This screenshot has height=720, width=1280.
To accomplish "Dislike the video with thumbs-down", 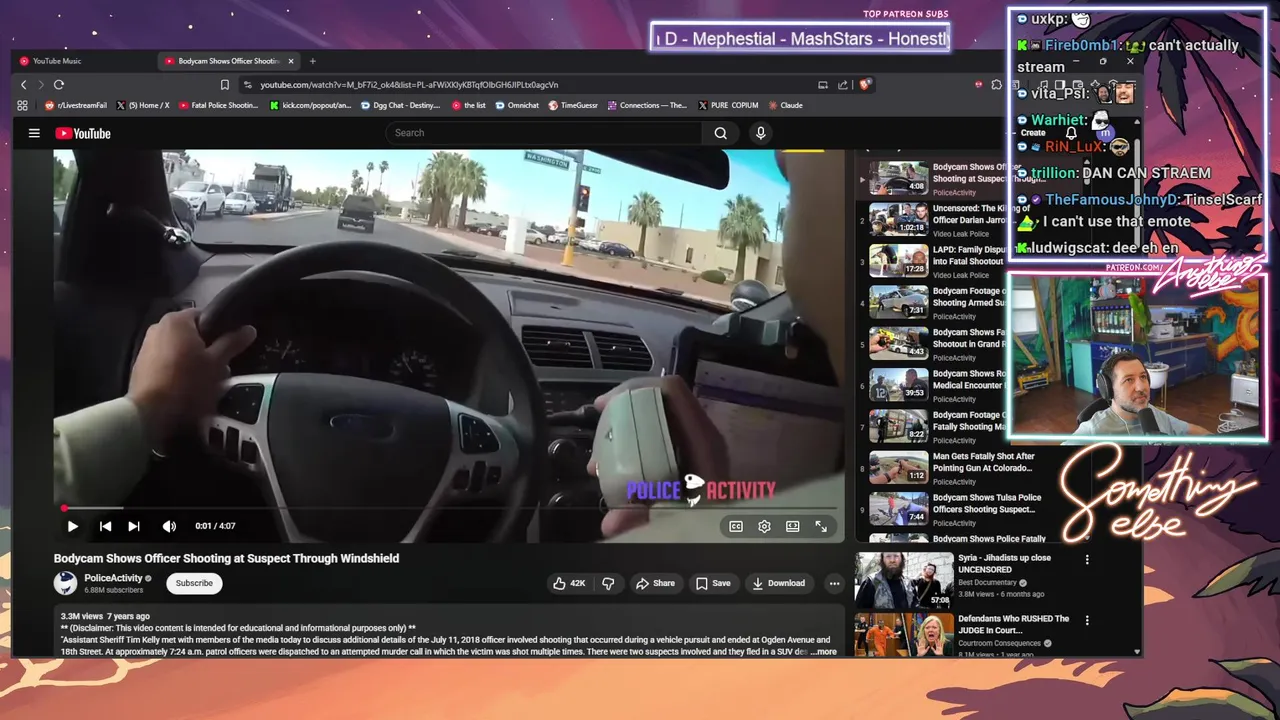I will point(608,583).
